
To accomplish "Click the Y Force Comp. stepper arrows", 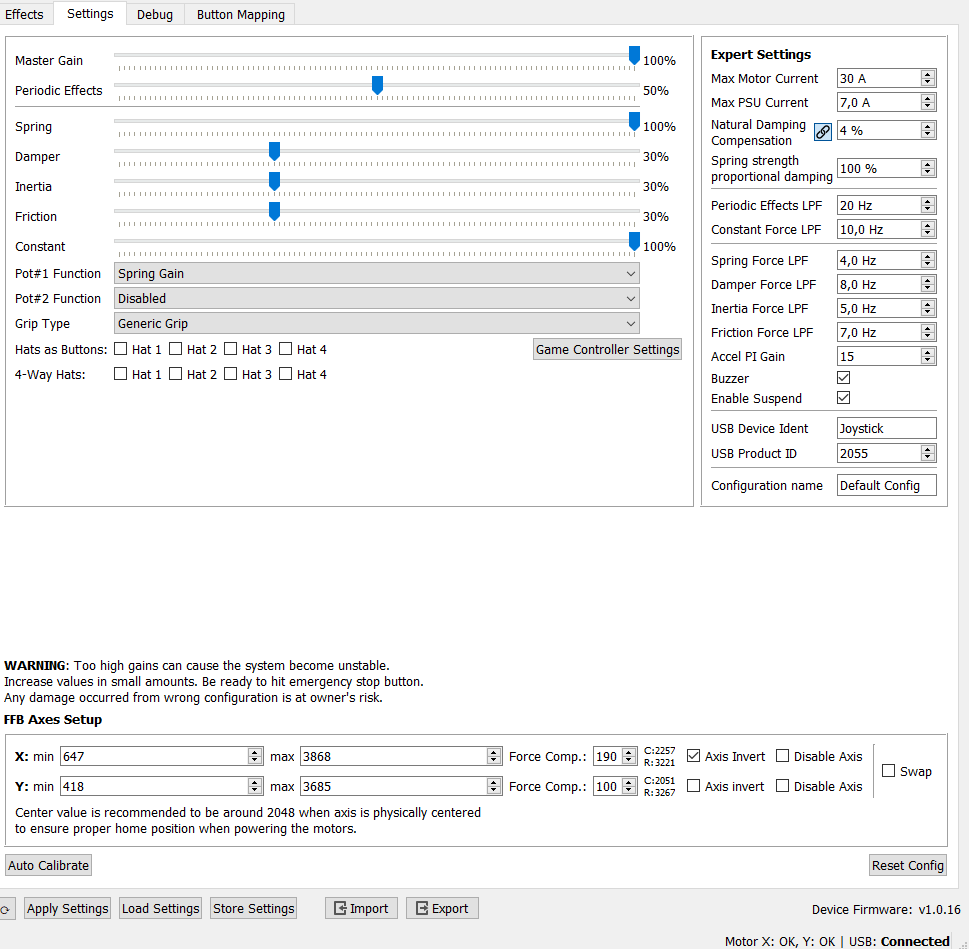I will (628, 787).
